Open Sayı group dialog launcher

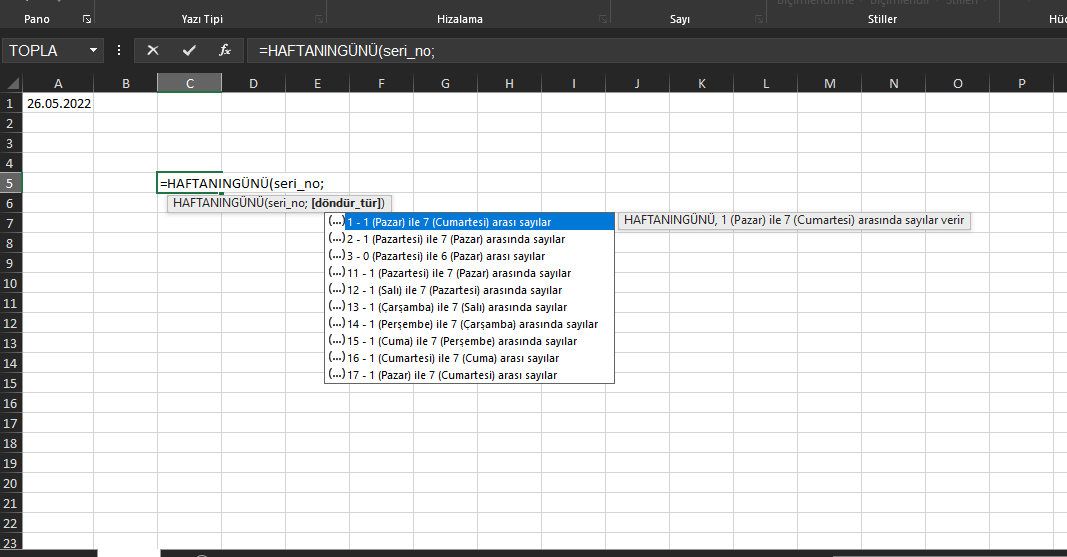tap(759, 19)
